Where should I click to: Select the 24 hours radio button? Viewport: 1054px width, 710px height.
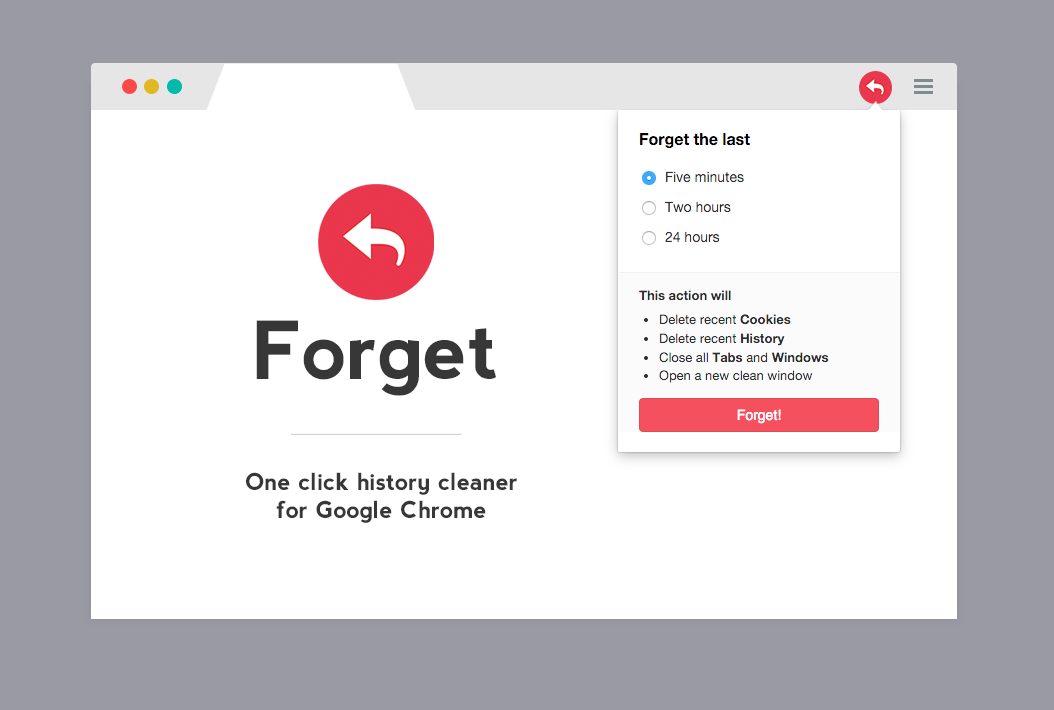(649, 238)
